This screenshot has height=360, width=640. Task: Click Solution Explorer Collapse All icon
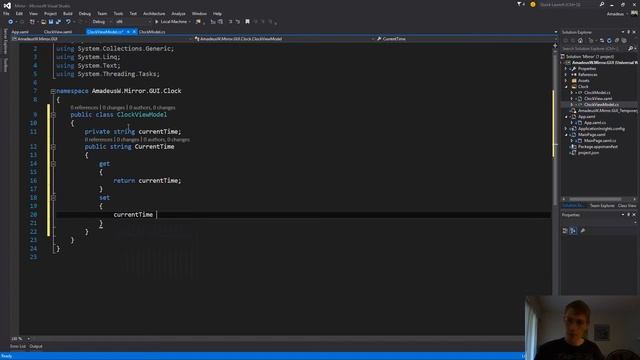pyautogui.click(x=617, y=41)
